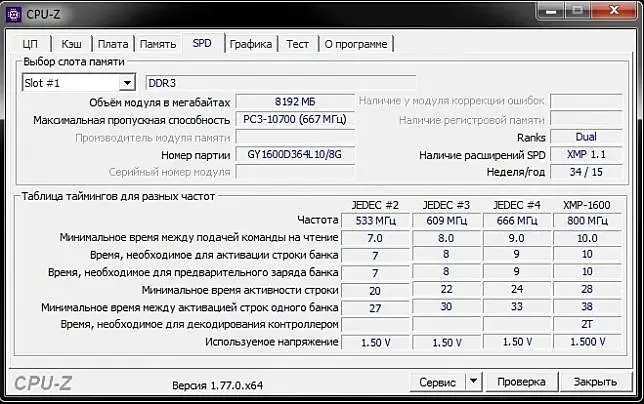Viewport: 644px width, 404px height.
Task: Click the DDR3 memory type field
Action: pos(281,83)
